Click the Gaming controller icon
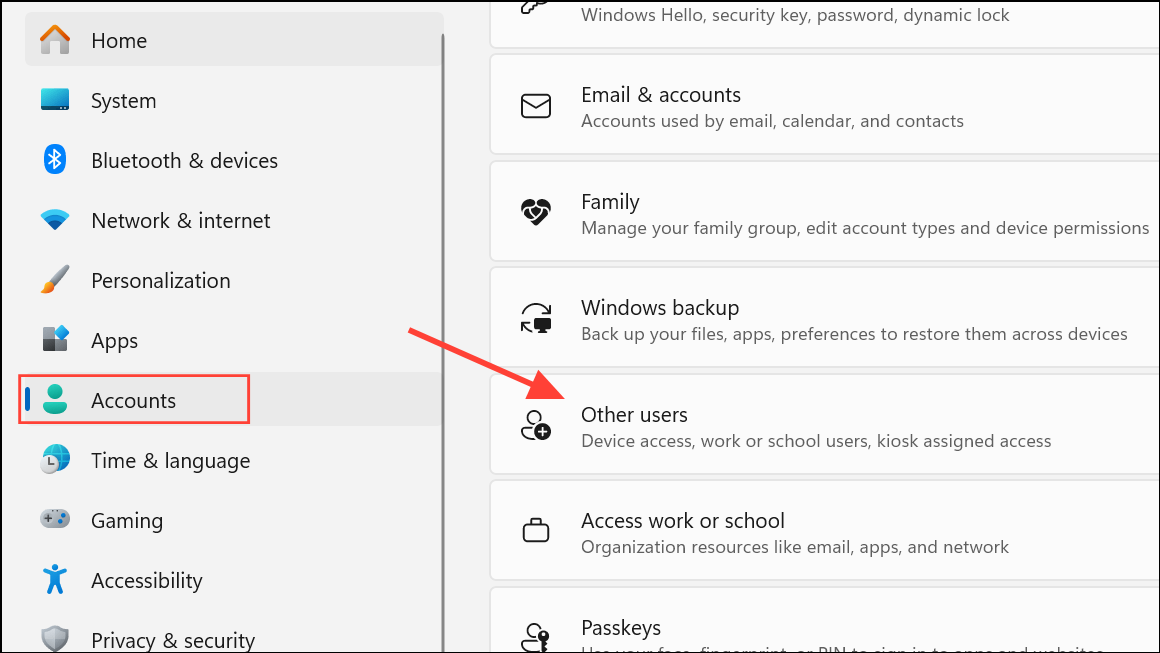Viewport: 1160px width, 653px height. (x=55, y=519)
